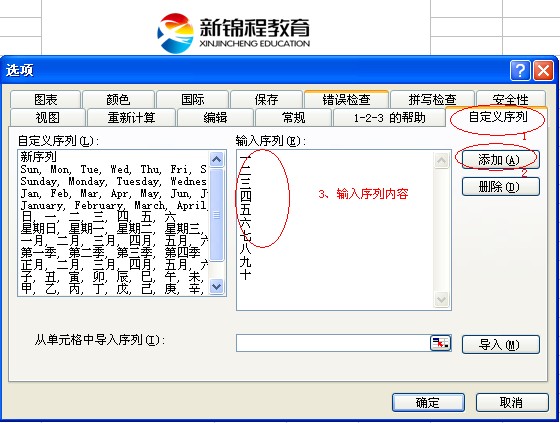Open the 重新计算 tab
This screenshot has width=560, height=423.
pos(131,117)
